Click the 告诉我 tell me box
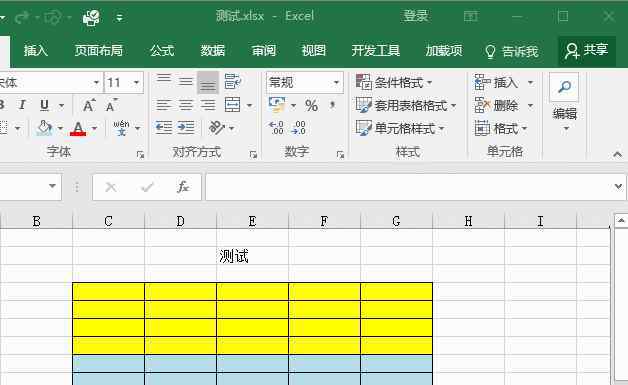The image size is (628, 385). (x=511, y=51)
